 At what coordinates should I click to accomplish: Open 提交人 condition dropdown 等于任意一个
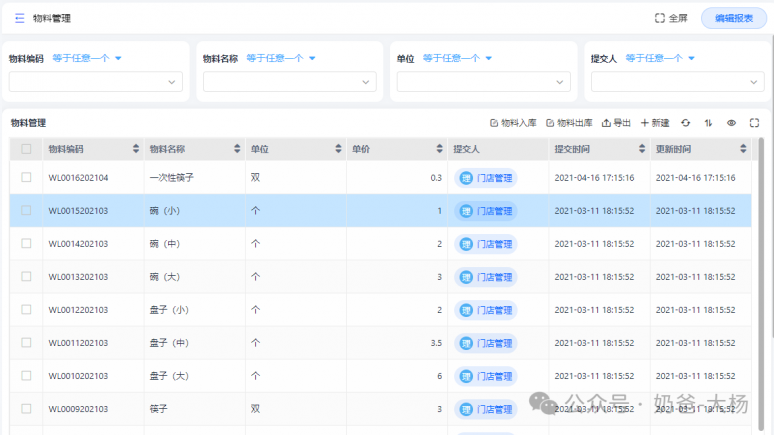click(x=660, y=58)
